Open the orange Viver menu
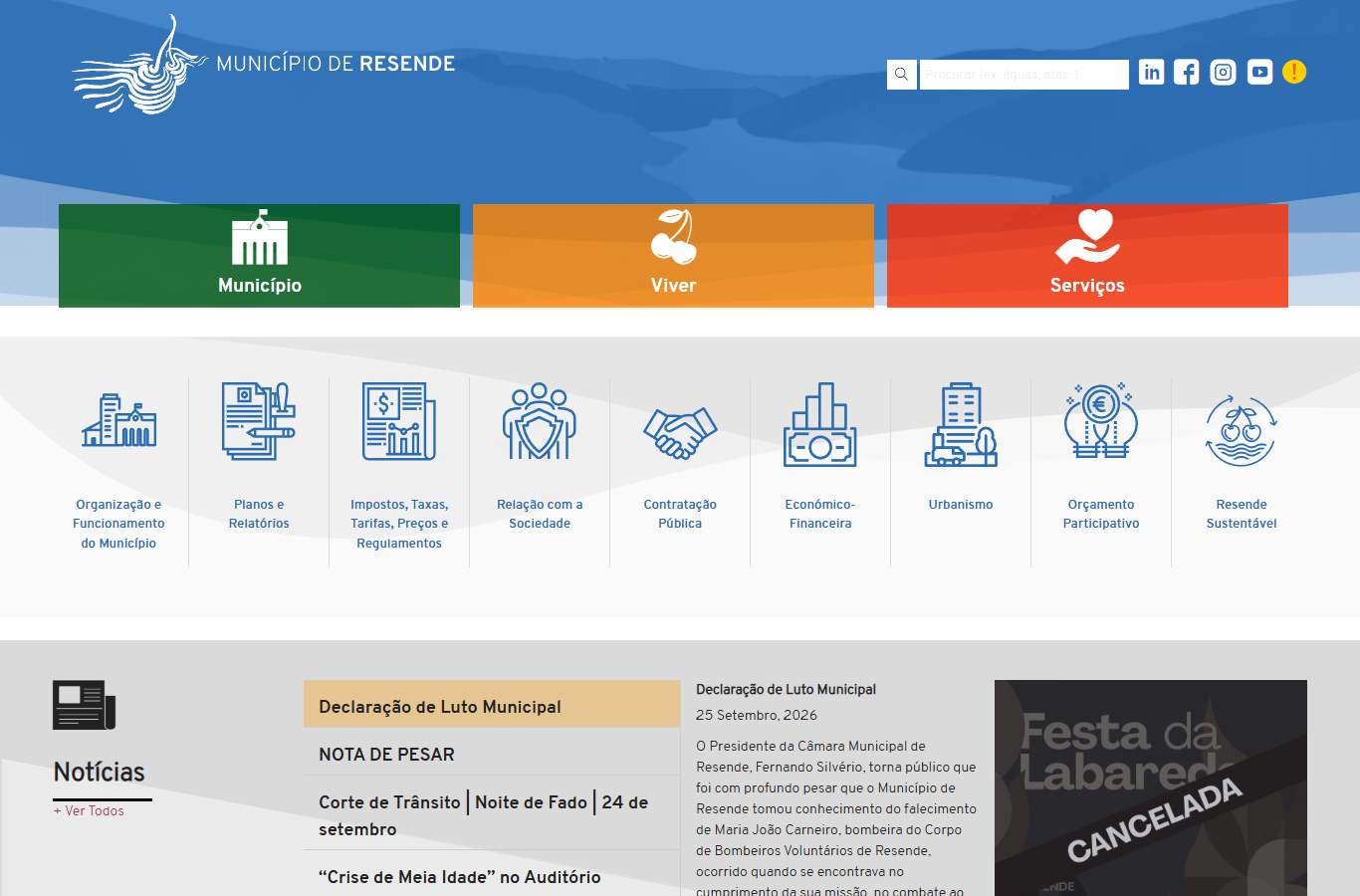The image size is (1360, 896). click(673, 256)
